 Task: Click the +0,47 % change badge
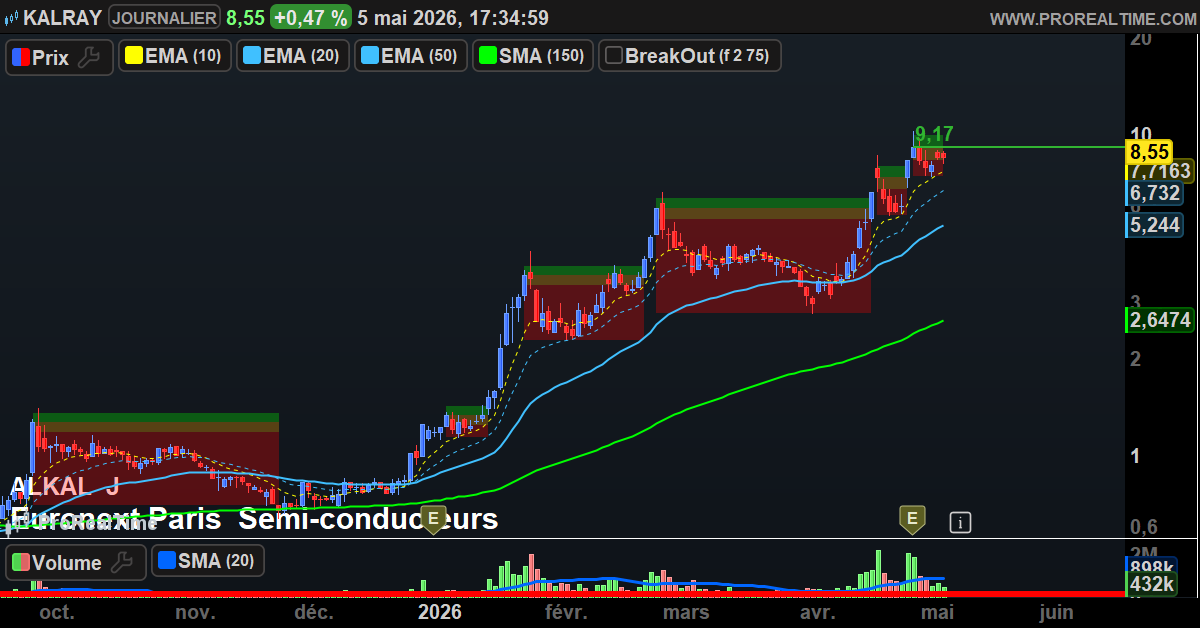click(x=311, y=17)
